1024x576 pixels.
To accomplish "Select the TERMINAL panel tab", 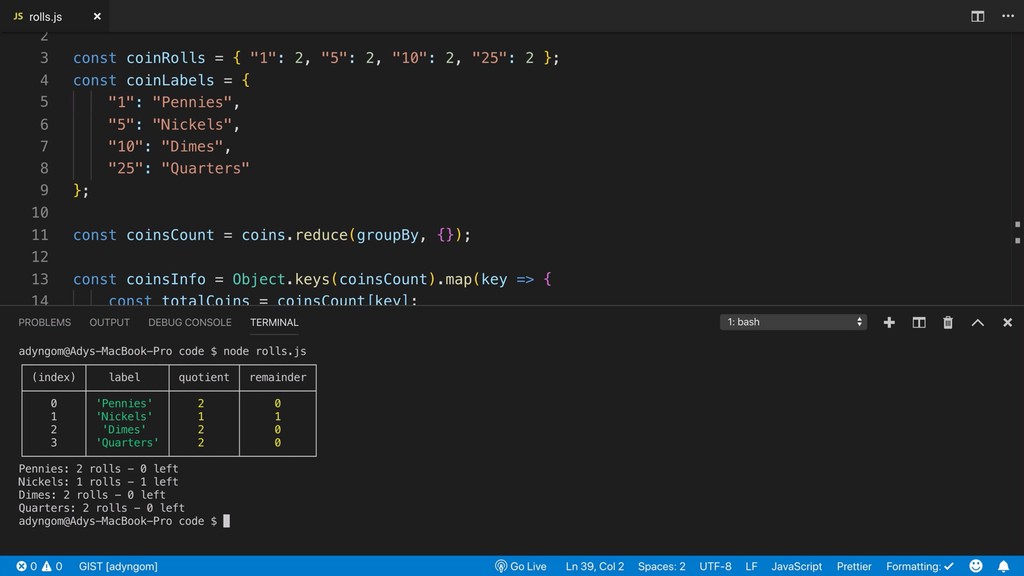I will coord(274,323).
